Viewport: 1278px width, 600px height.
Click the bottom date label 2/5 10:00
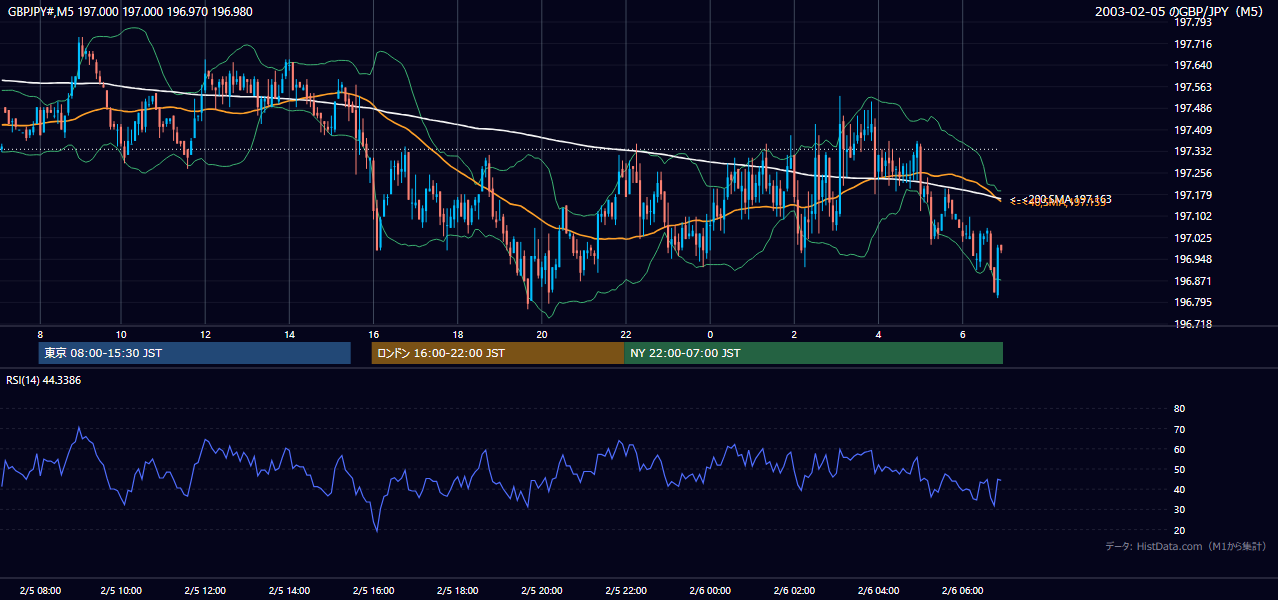click(122, 590)
